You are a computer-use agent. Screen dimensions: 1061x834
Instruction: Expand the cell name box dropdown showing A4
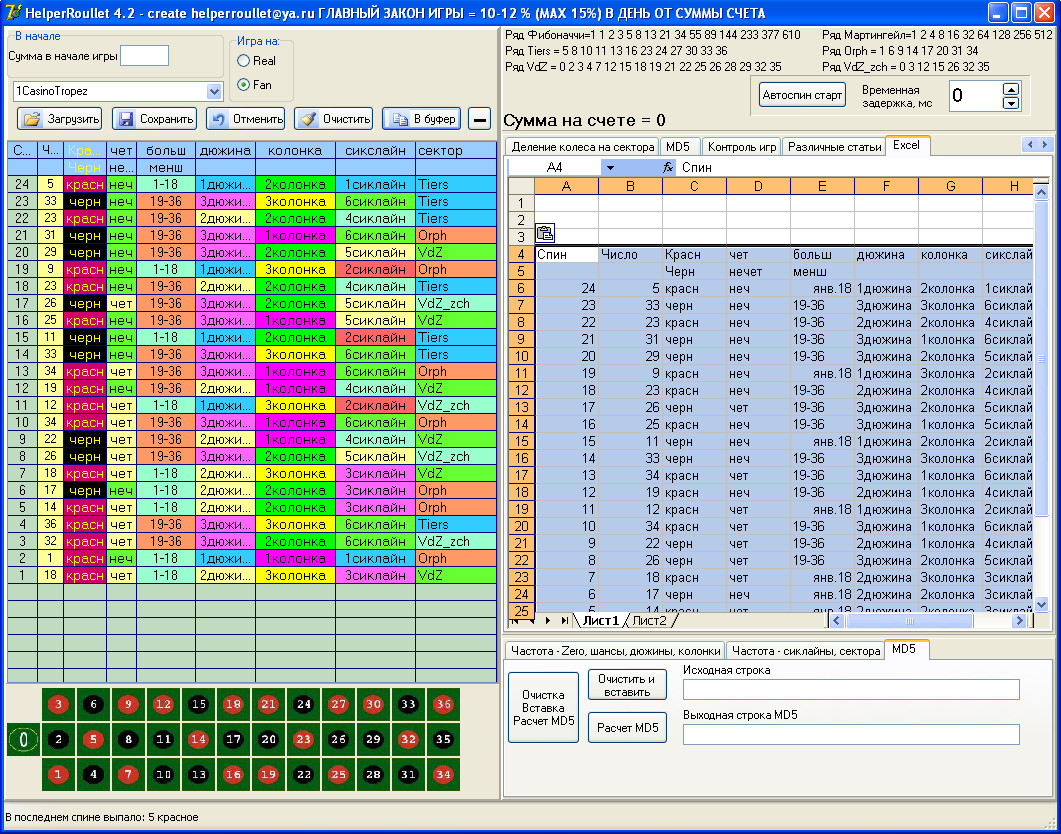pos(610,168)
